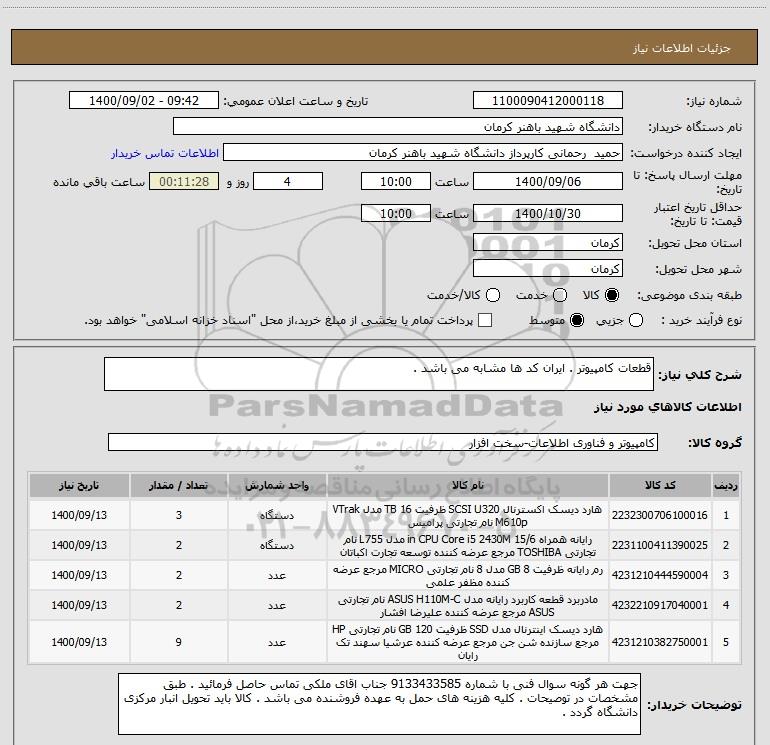The width and height of the screenshot is (770, 745).
Task: Tick the Islamic treasury documents payment checkbox
Action: click(x=485, y=320)
